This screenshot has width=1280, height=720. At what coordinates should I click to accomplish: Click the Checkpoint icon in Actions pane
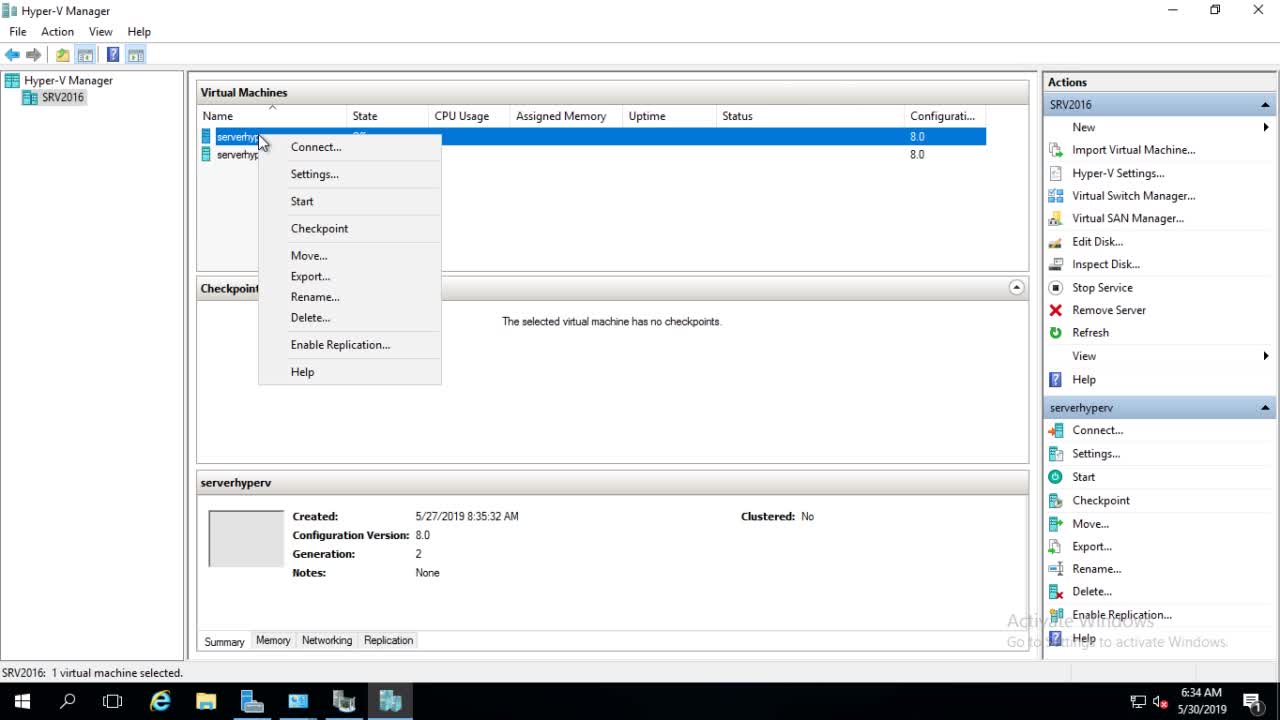coord(1055,500)
